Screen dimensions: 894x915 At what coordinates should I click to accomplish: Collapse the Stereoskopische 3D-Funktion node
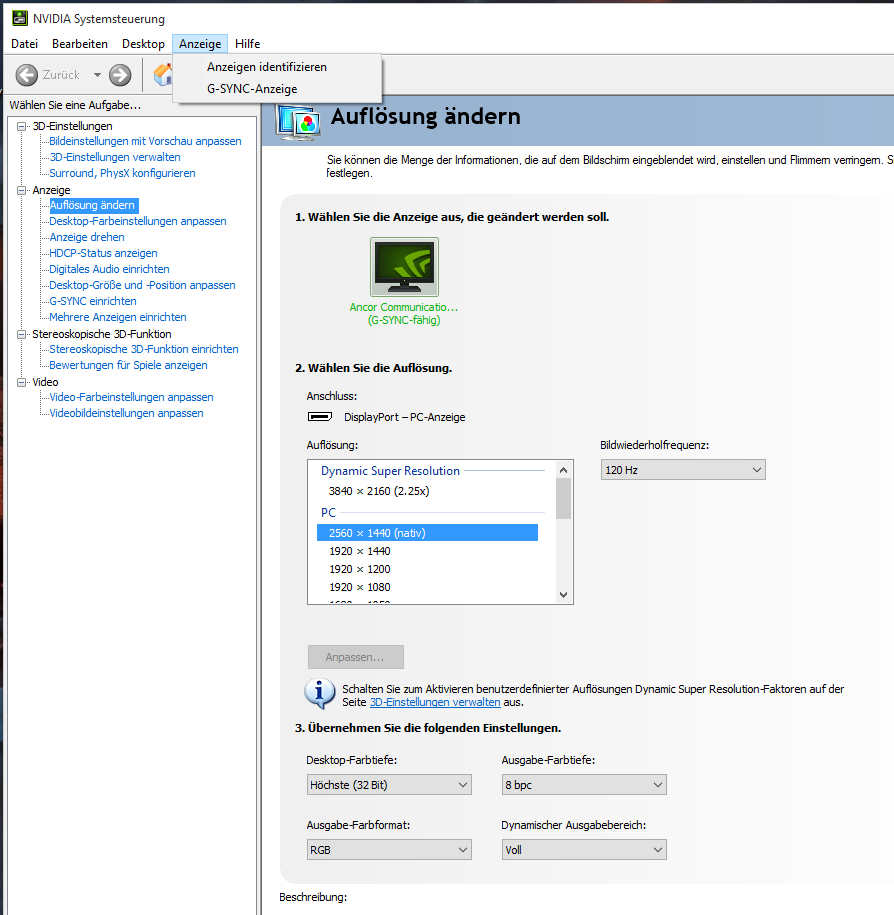22,334
